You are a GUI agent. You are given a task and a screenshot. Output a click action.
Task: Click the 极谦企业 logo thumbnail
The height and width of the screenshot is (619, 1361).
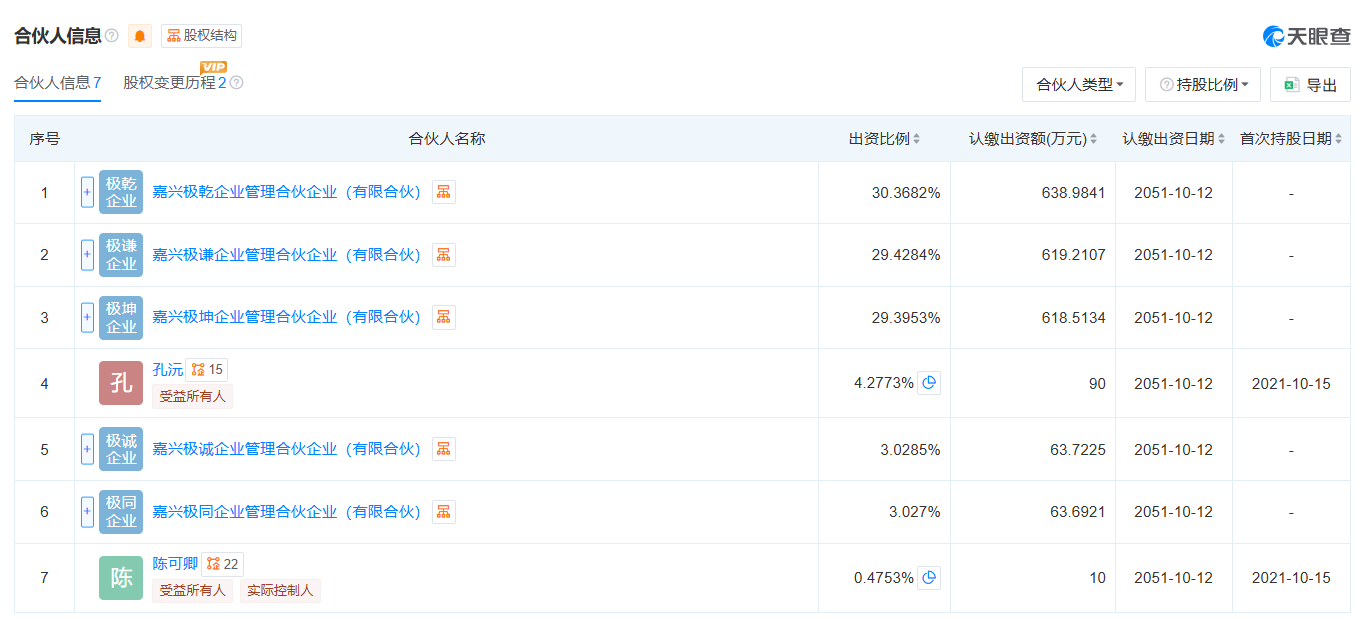pos(121,255)
